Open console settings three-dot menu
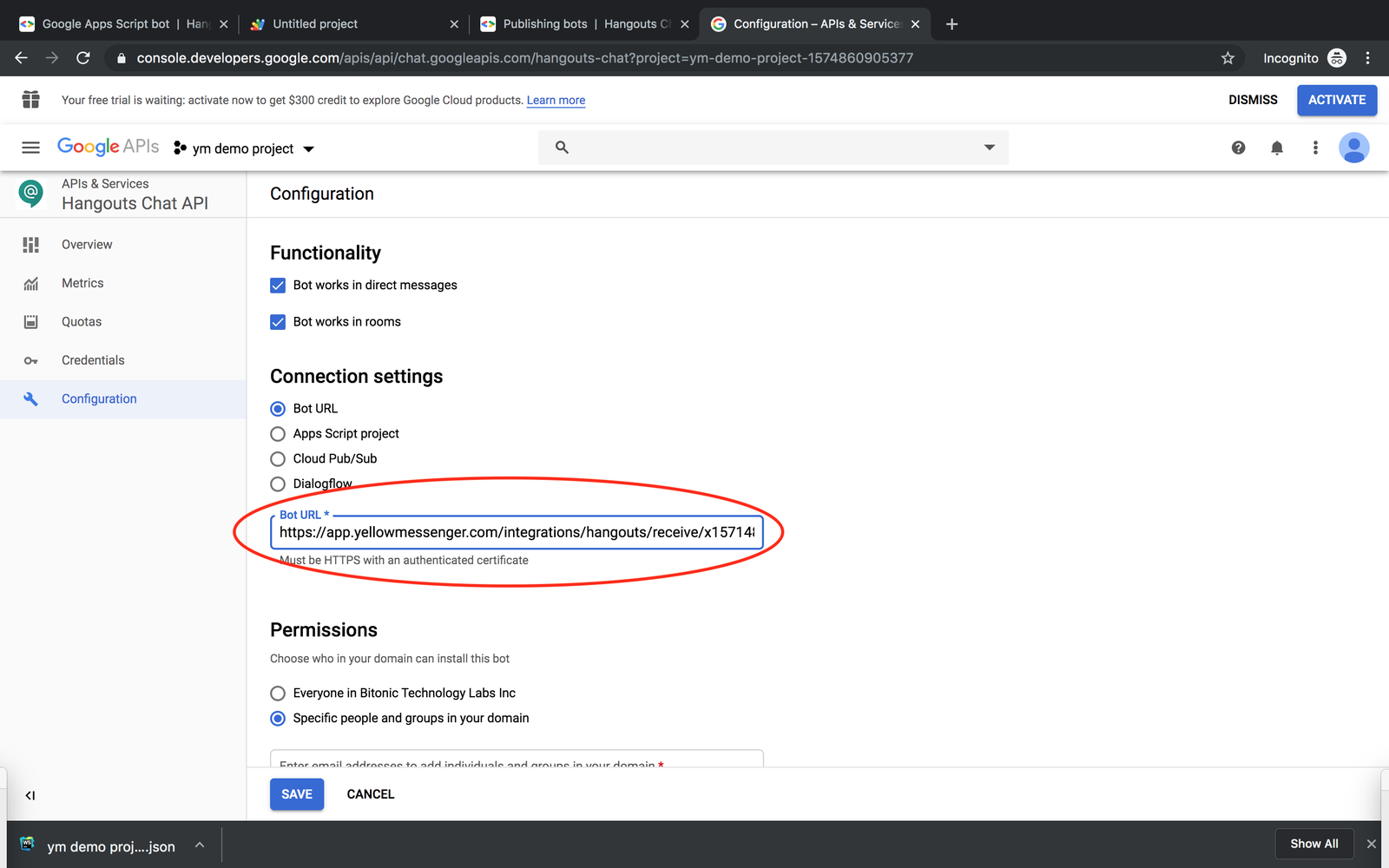This screenshot has width=1389, height=868. [1315, 148]
